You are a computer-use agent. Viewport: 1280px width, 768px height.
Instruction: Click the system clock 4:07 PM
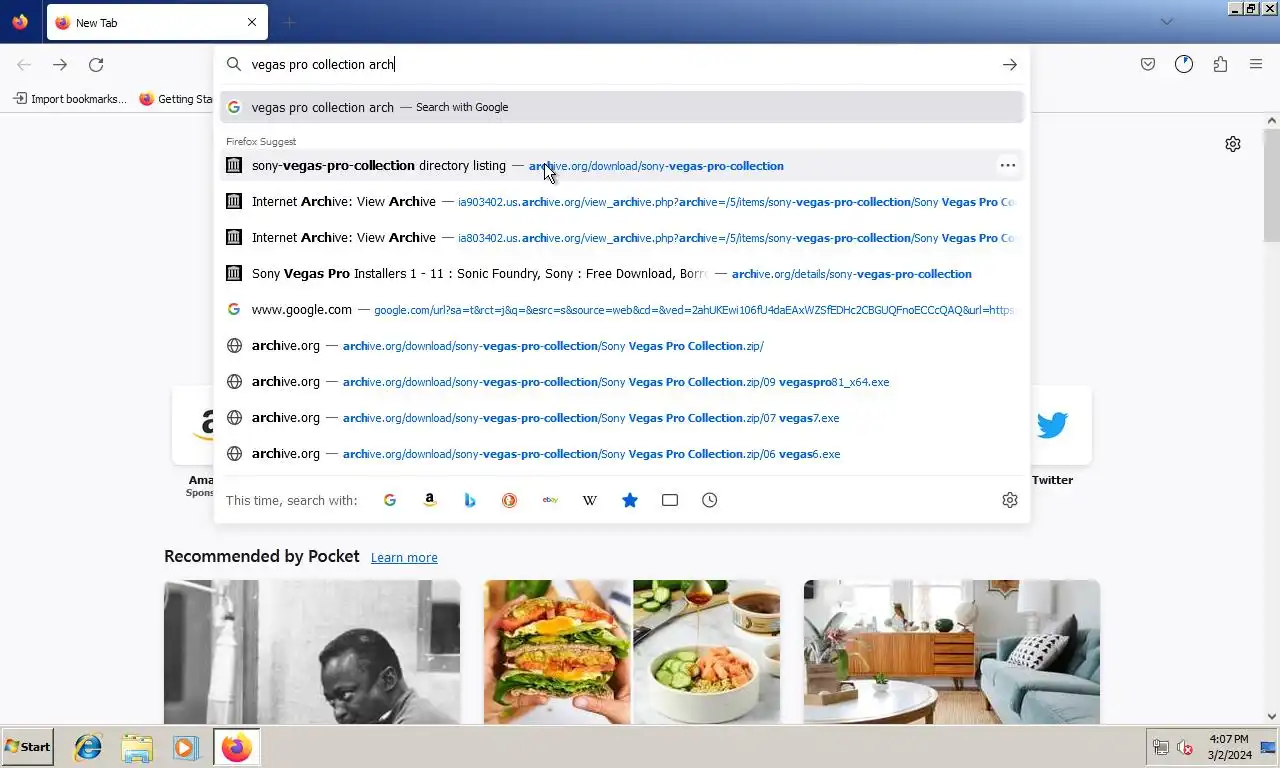(1228, 739)
